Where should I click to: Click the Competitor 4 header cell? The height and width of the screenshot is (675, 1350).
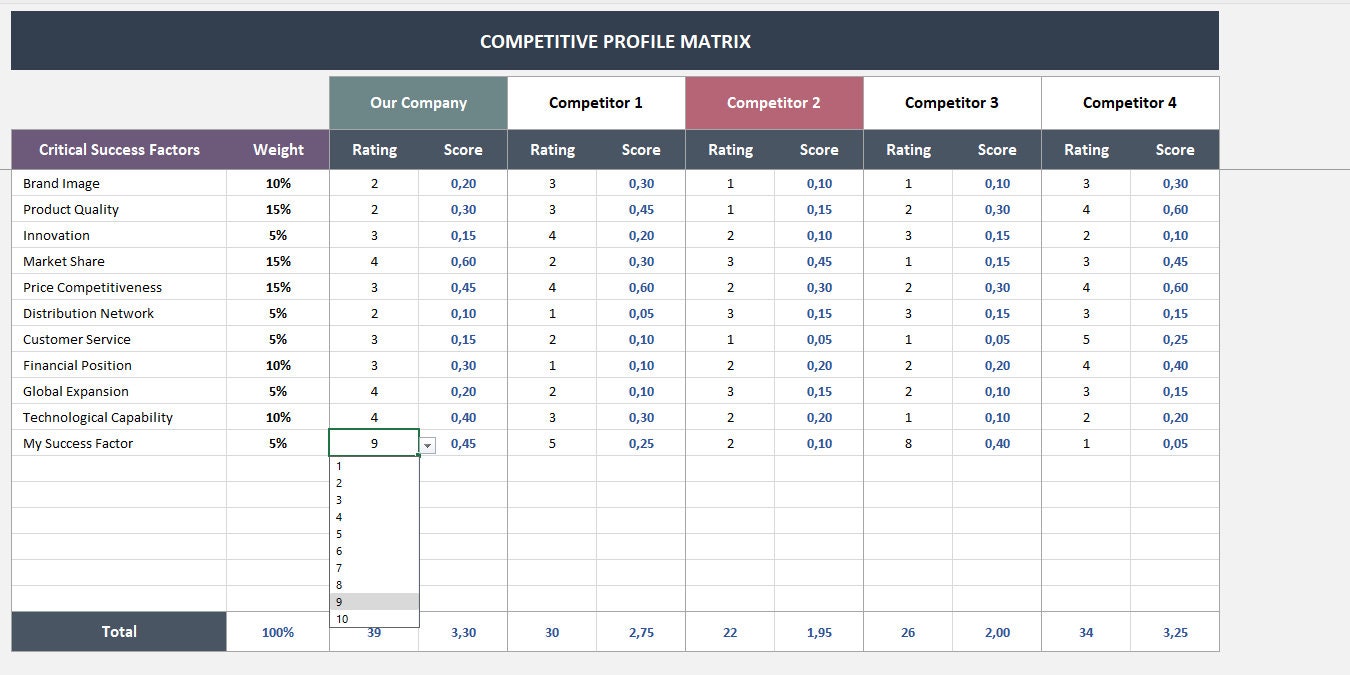1129,102
